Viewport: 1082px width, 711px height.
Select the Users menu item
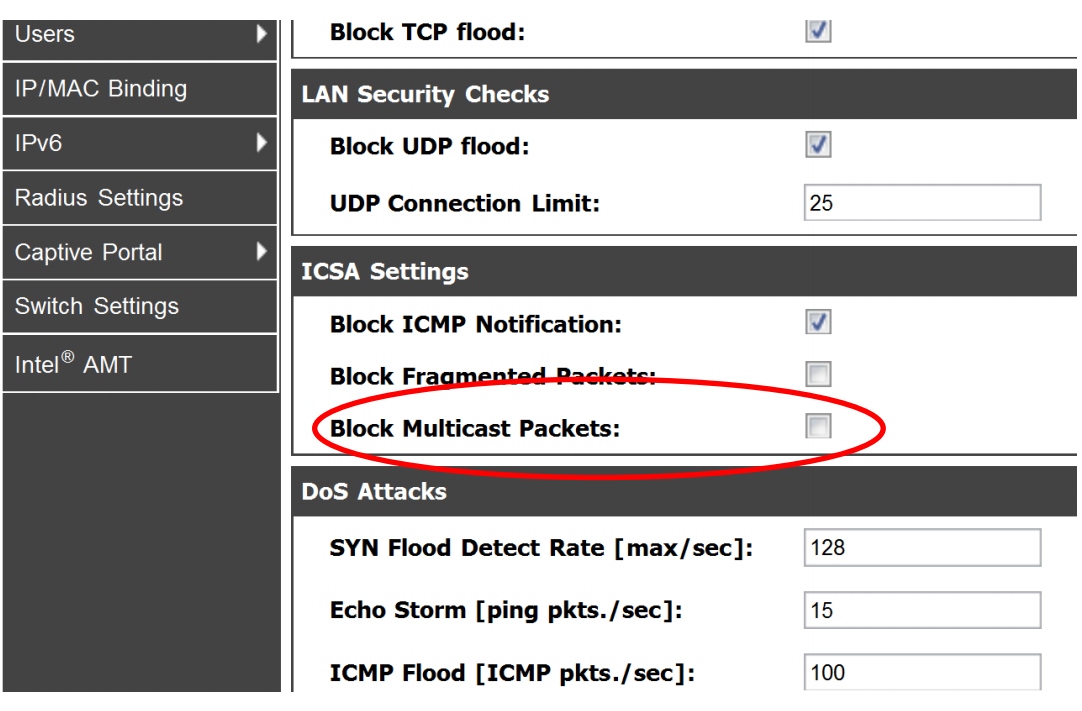45,34
